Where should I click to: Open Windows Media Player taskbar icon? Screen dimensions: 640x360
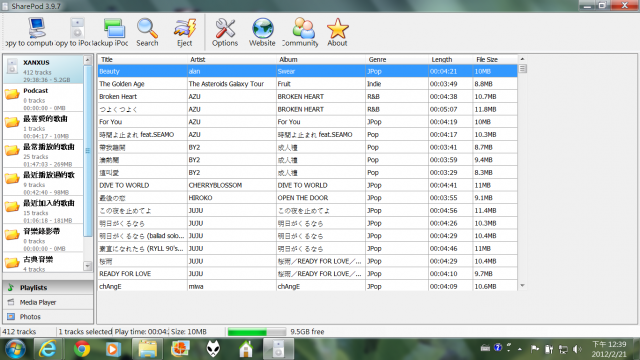[x=113, y=349]
